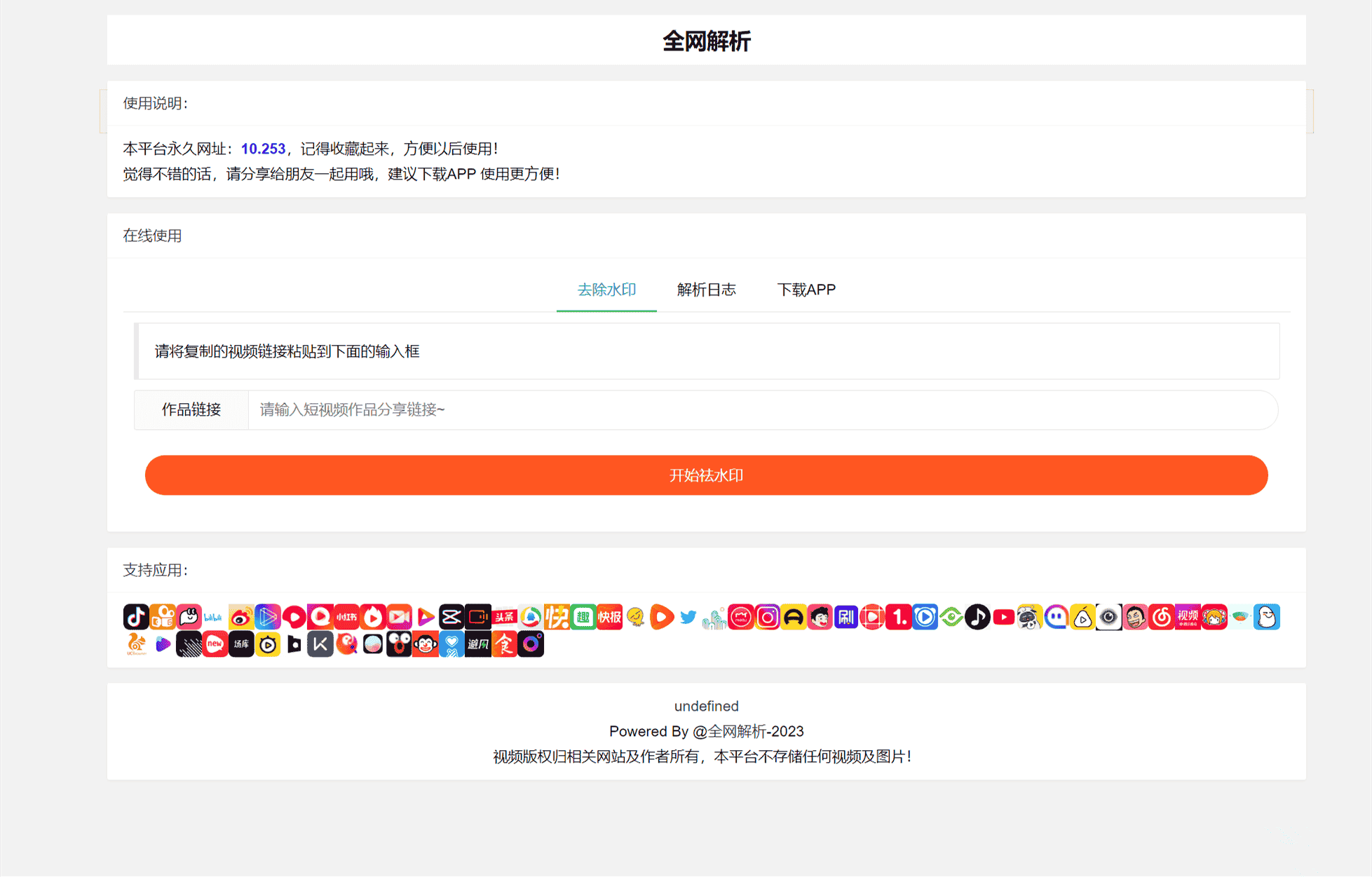Click the 全网解析 page title
Image resolution: width=1372 pixels, height=877 pixels.
(706, 41)
